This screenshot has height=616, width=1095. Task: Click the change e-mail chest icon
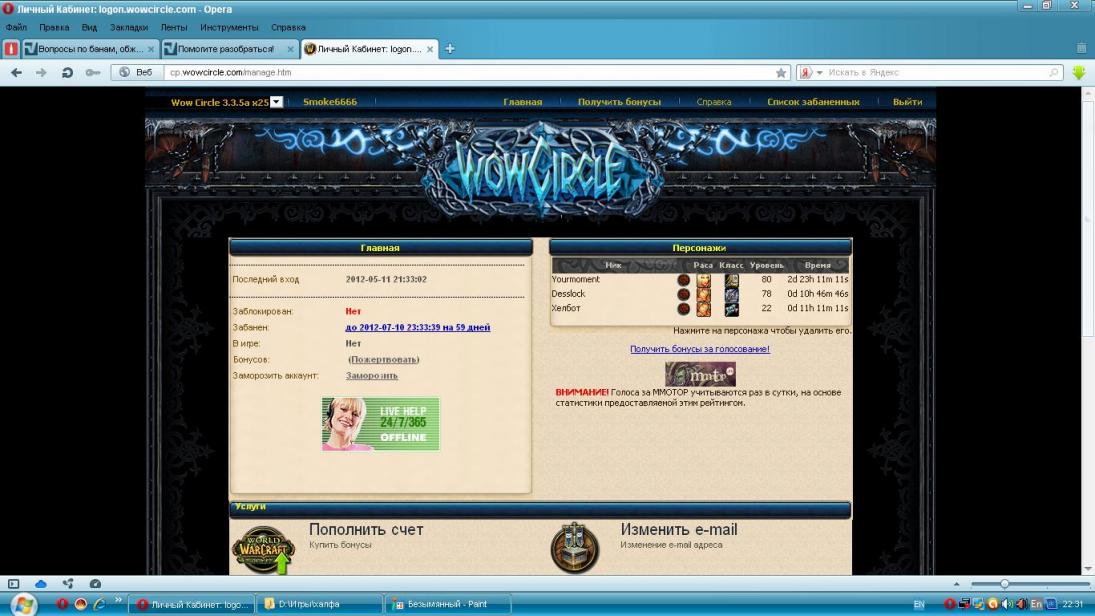coord(574,547)
